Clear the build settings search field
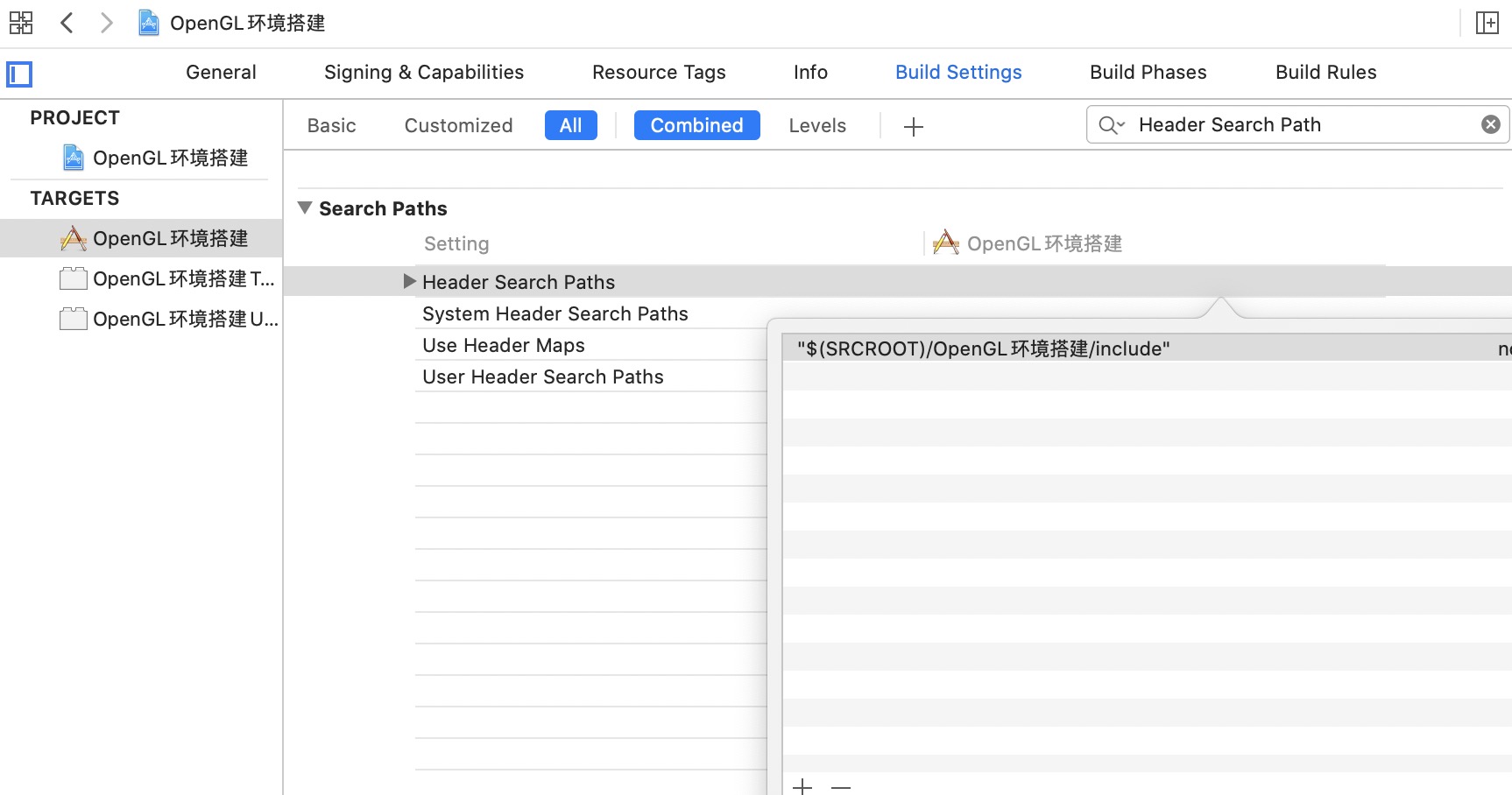This screenshot has height=795, width=1512. click(x=1491, y=124)
